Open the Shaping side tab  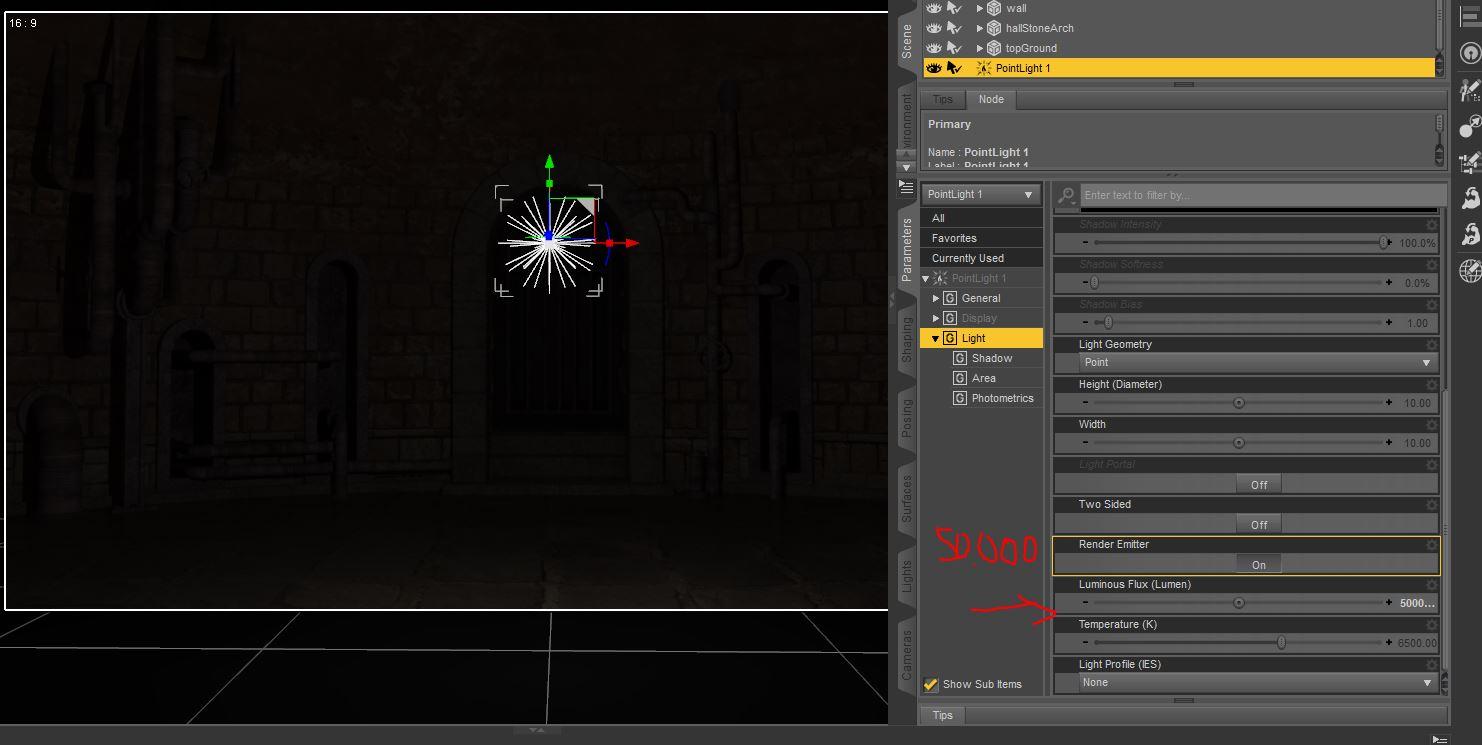(907, 339)
